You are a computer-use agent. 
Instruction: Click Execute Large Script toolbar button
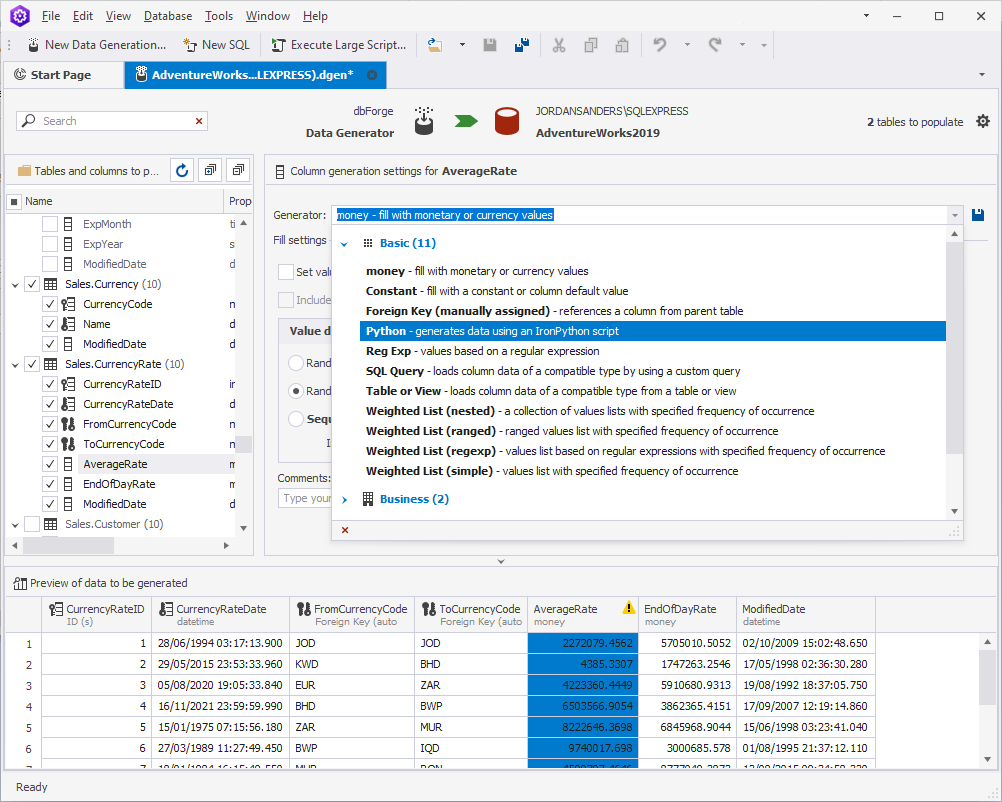[339, 45]
